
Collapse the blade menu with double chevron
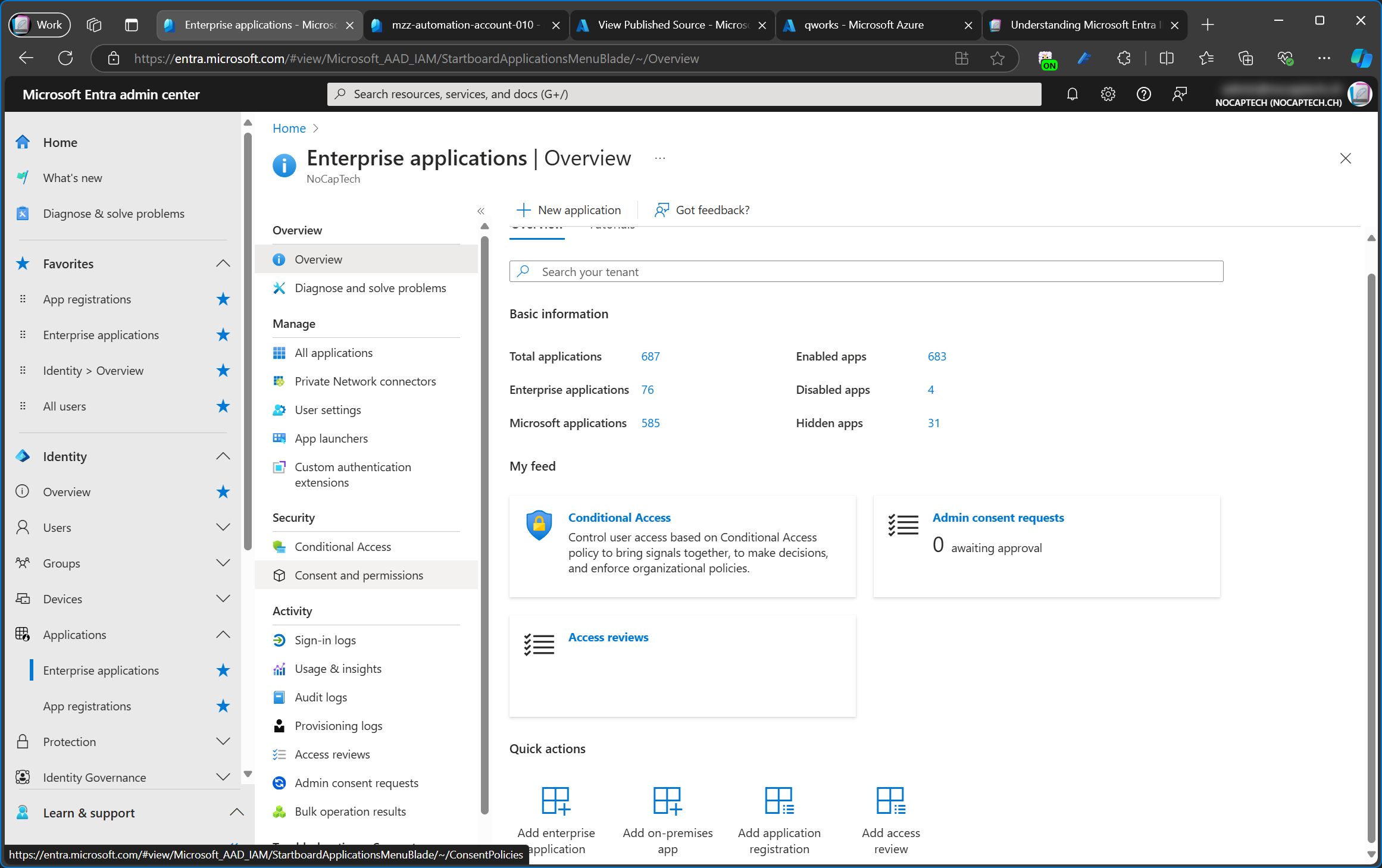coord(481,211)
